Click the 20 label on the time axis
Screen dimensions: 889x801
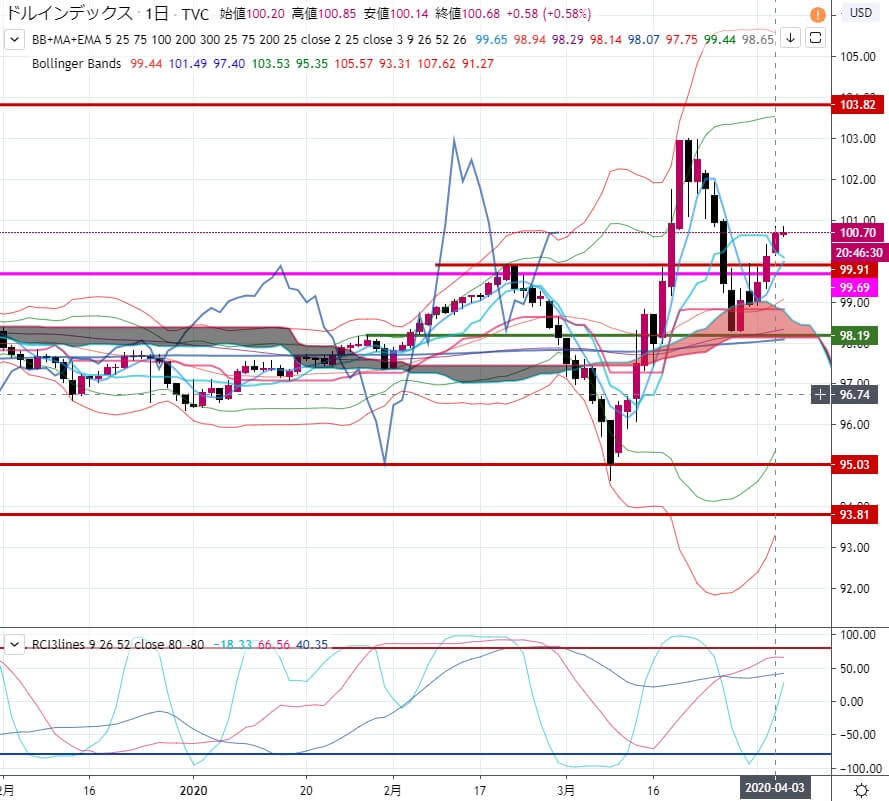pyautogui.click(x=306, y=790)
